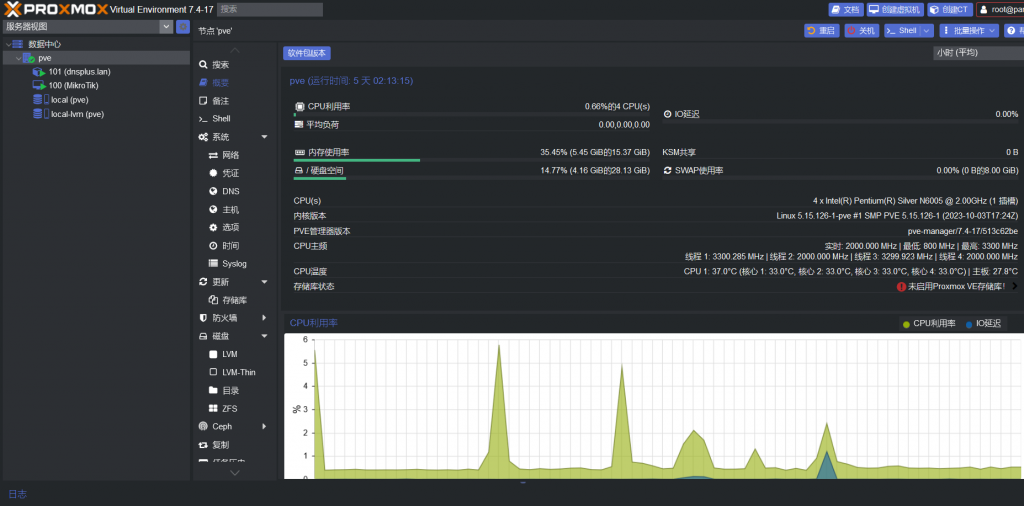Toggle IO延迟 series in chart legend
The image size is (1024, 506).
click(x=983, y=324)
